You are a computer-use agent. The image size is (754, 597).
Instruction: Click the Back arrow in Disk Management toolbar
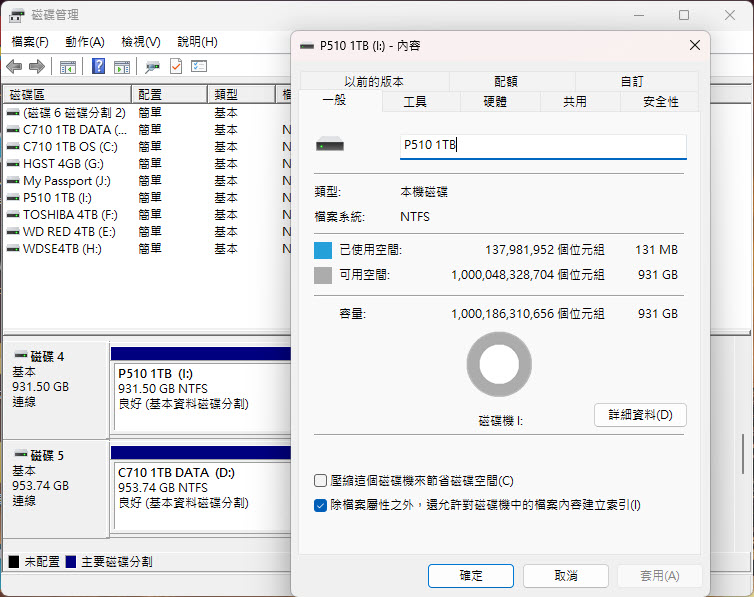pyautogui.click(x=14, y=66)
